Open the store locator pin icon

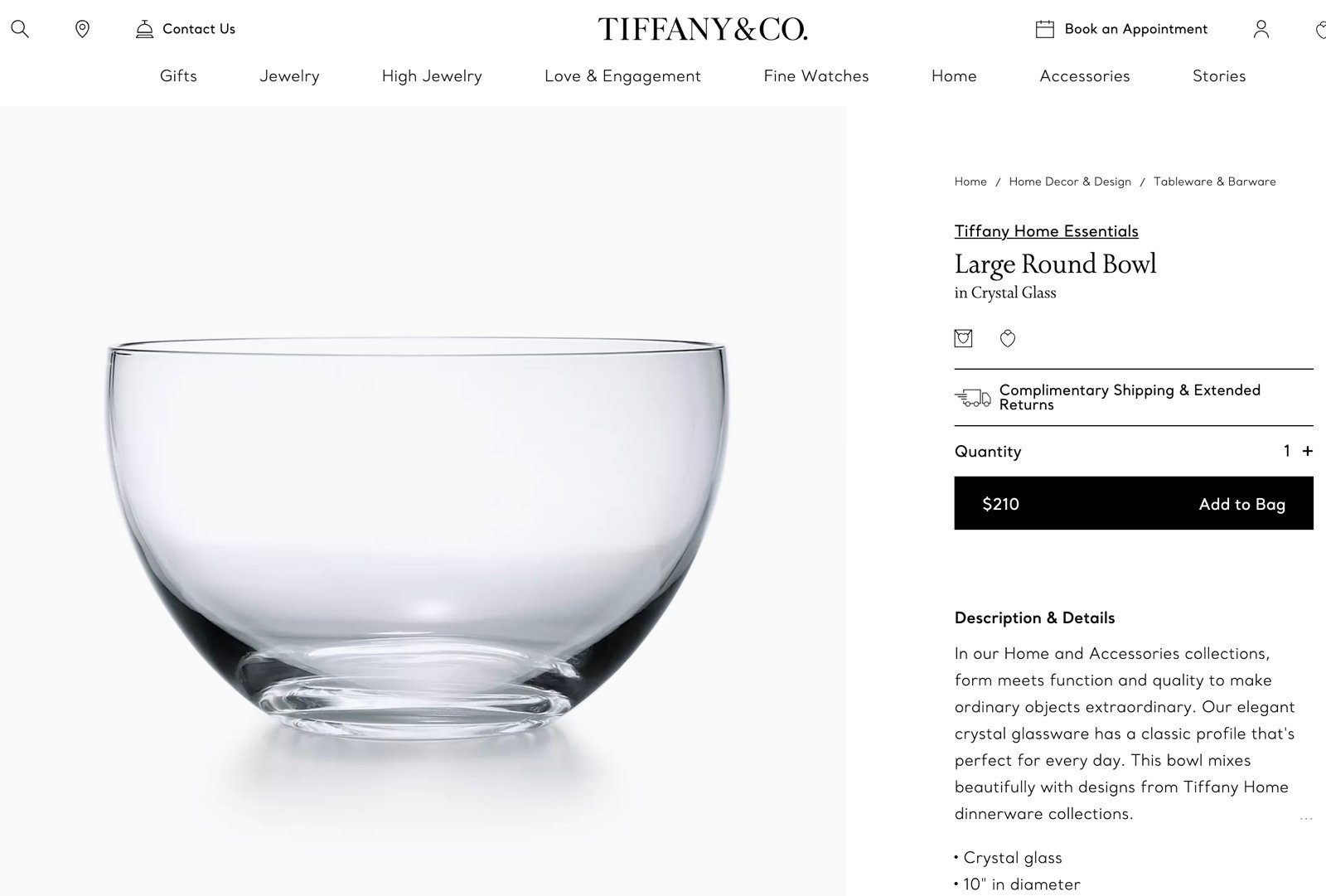click(82, 29)
